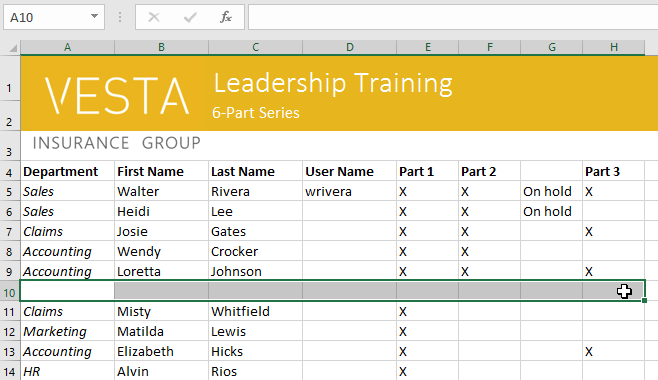Click the Enter checkmark icon in formula bar
Viewport: 658px width, 380px height.
click(x=190, y=17)
